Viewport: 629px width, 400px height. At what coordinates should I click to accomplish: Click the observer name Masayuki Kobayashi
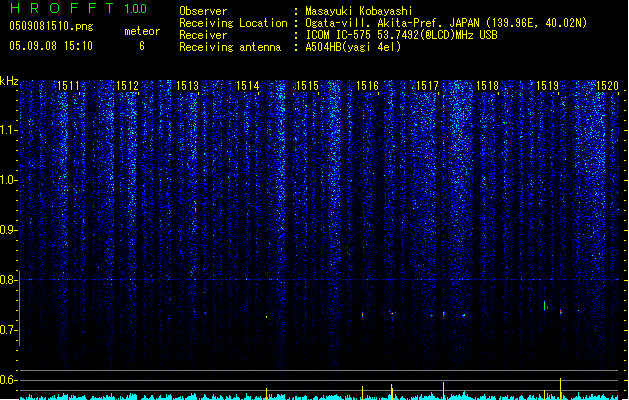click(x=359, y=11)
